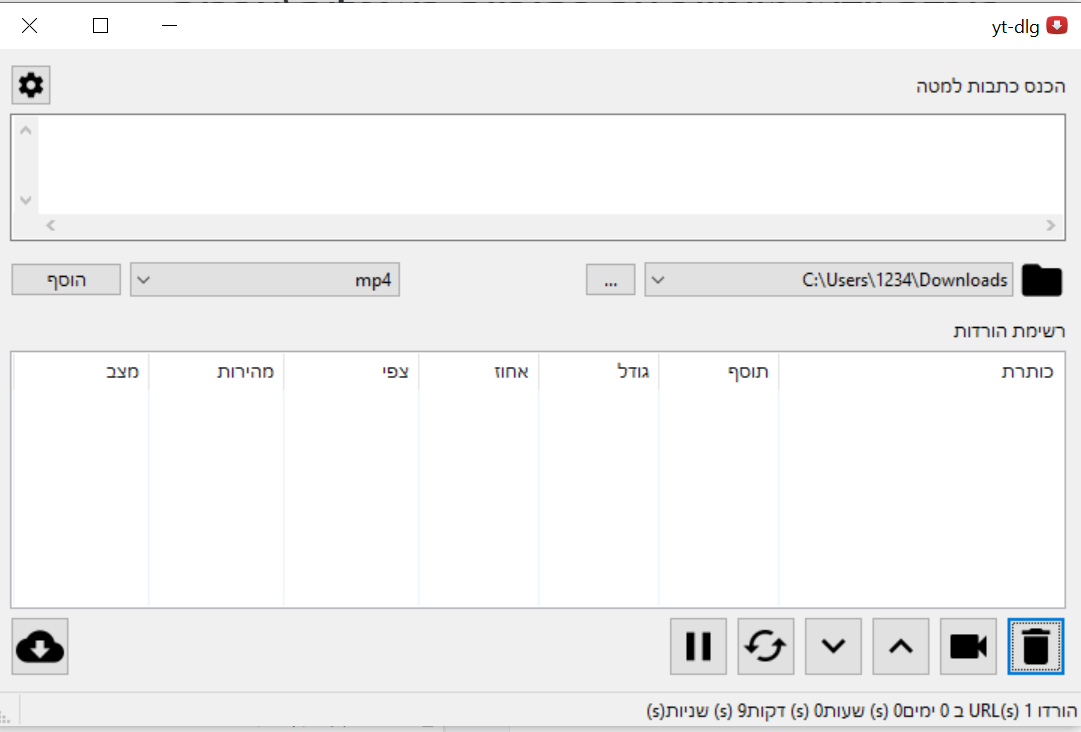The height and width of the screenshot is (732, 1081).
Task: Play video using the camera icon
Action: tap(968, 647)
